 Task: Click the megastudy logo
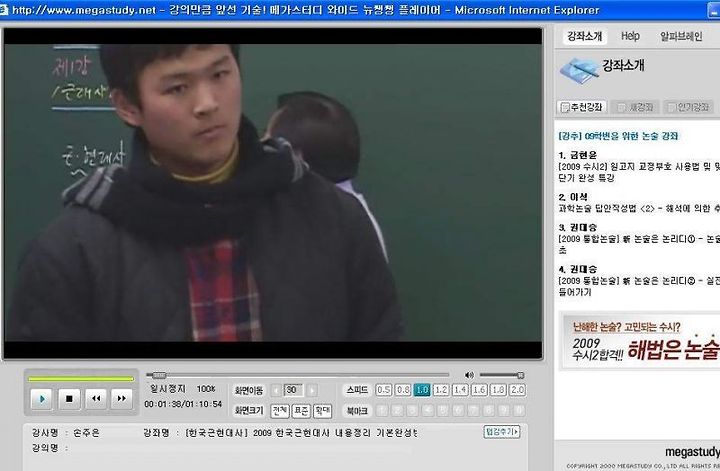tap(692, 452)
